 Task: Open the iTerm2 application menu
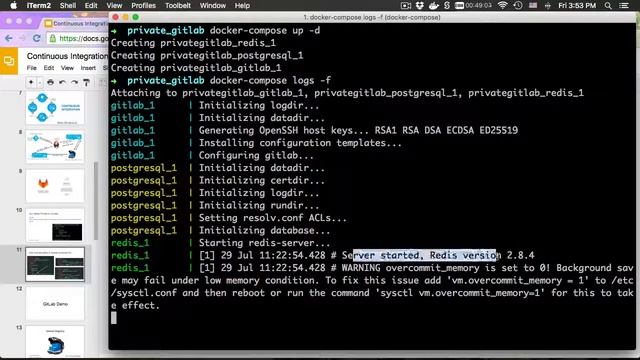[39, 5]
